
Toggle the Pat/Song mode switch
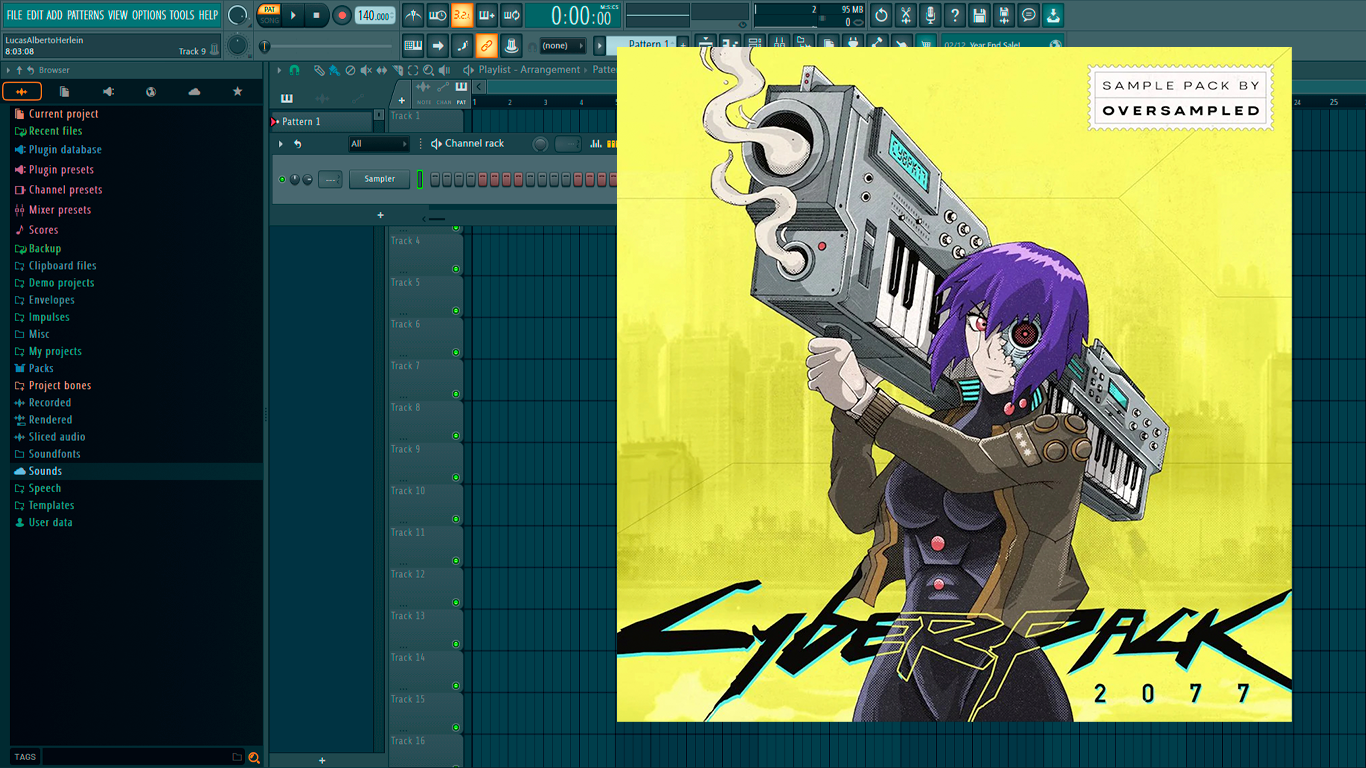pos(269,14)
